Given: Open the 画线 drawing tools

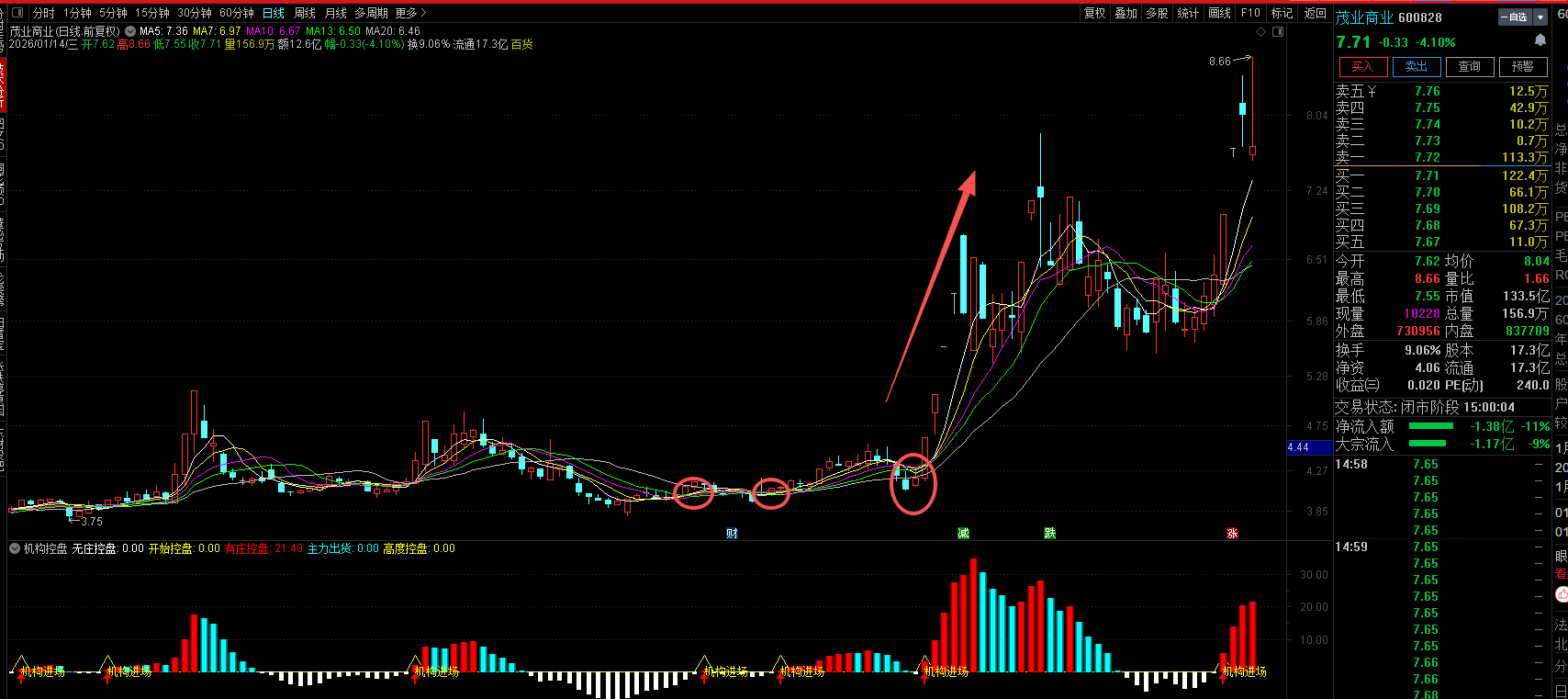Looking at the screenshot, I should (1219, 13).
